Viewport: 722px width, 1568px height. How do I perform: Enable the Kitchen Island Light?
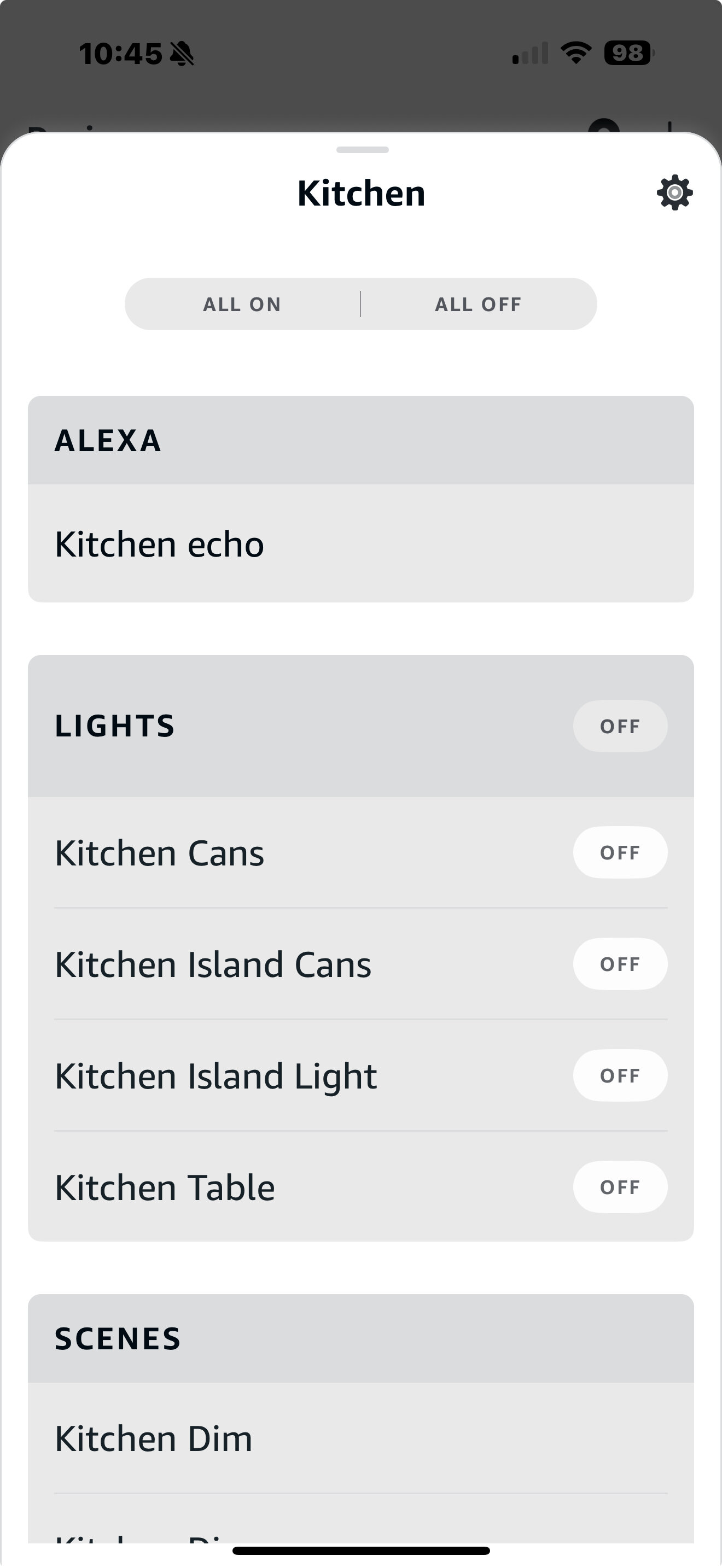(620, 1075)
